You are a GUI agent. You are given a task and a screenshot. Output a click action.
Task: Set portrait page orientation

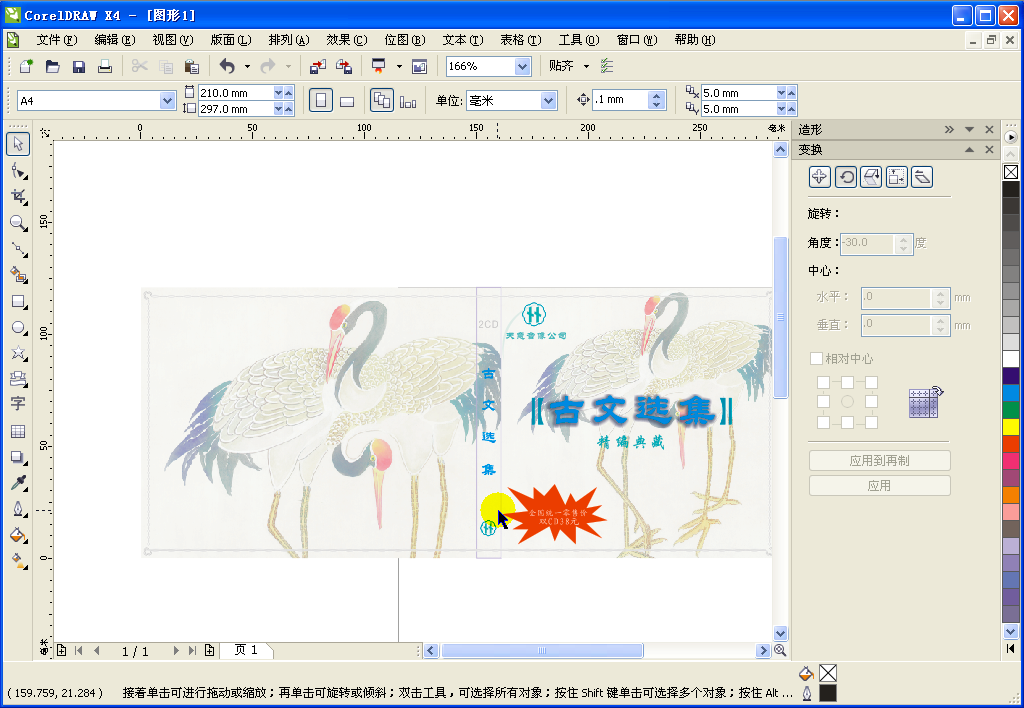321,101
